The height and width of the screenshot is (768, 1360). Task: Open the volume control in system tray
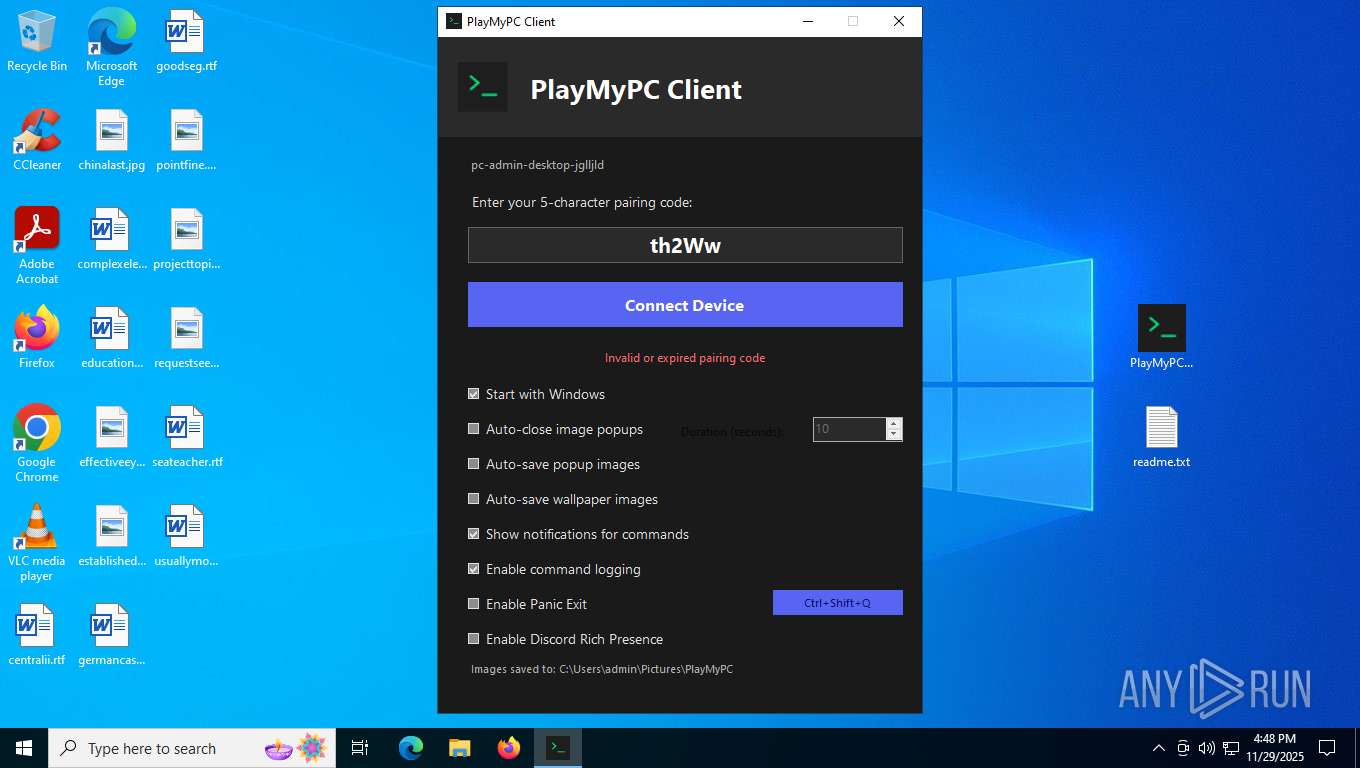(x=1207, y=748)
